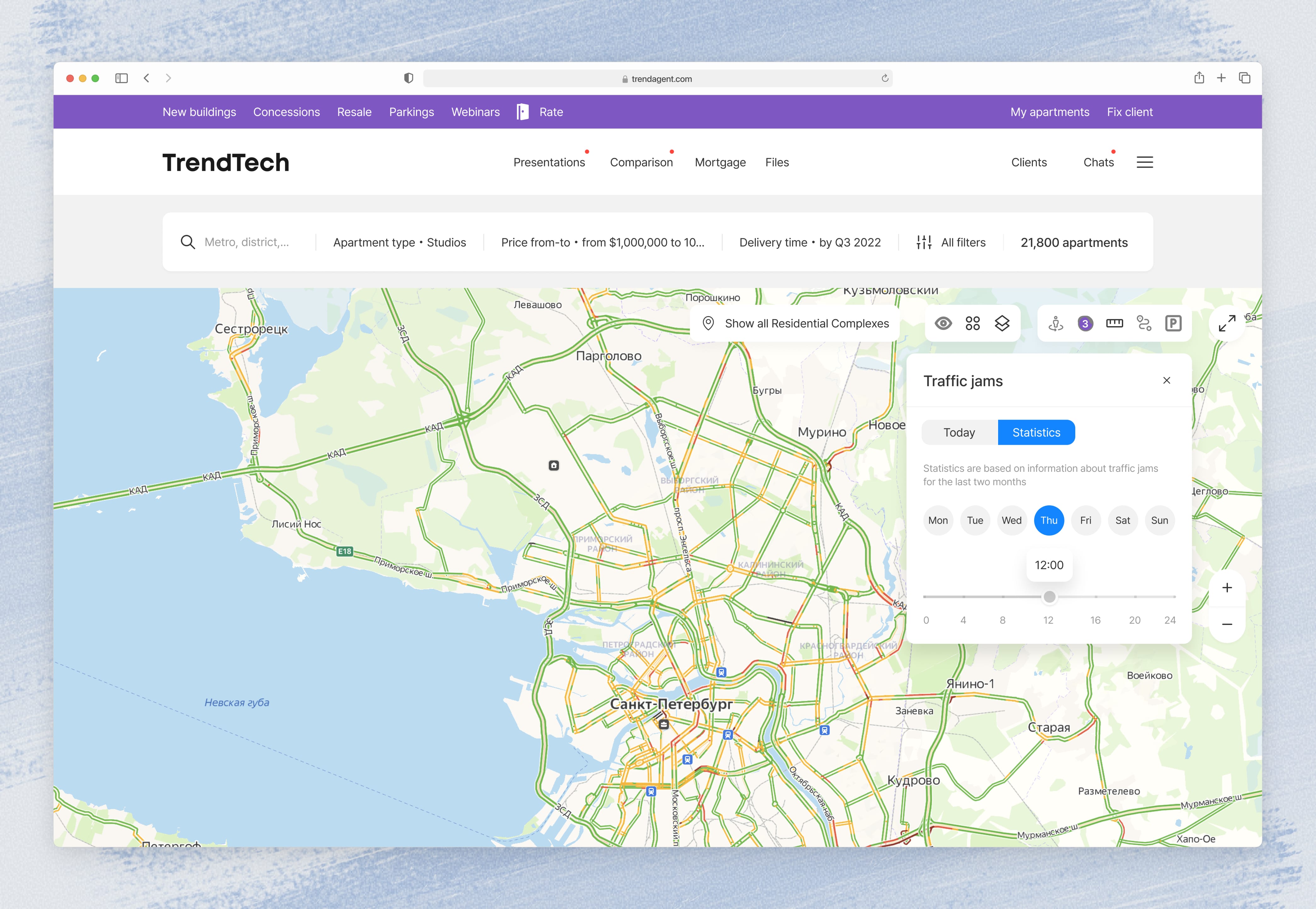Toggle the eye visibility map icon
Viewport: 1316px width, 909px height.
943,324
